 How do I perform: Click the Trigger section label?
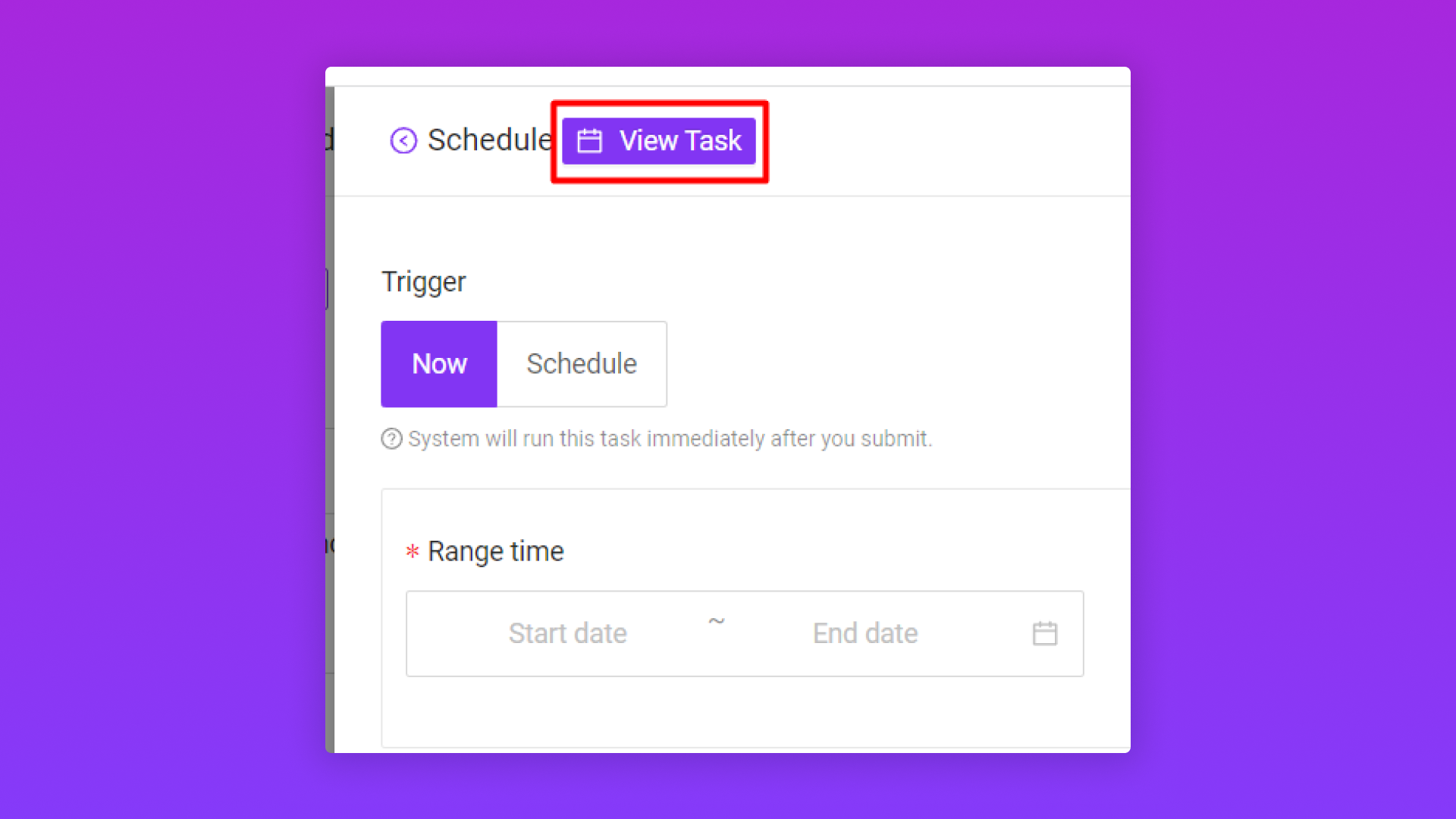(x=423, y=282)
